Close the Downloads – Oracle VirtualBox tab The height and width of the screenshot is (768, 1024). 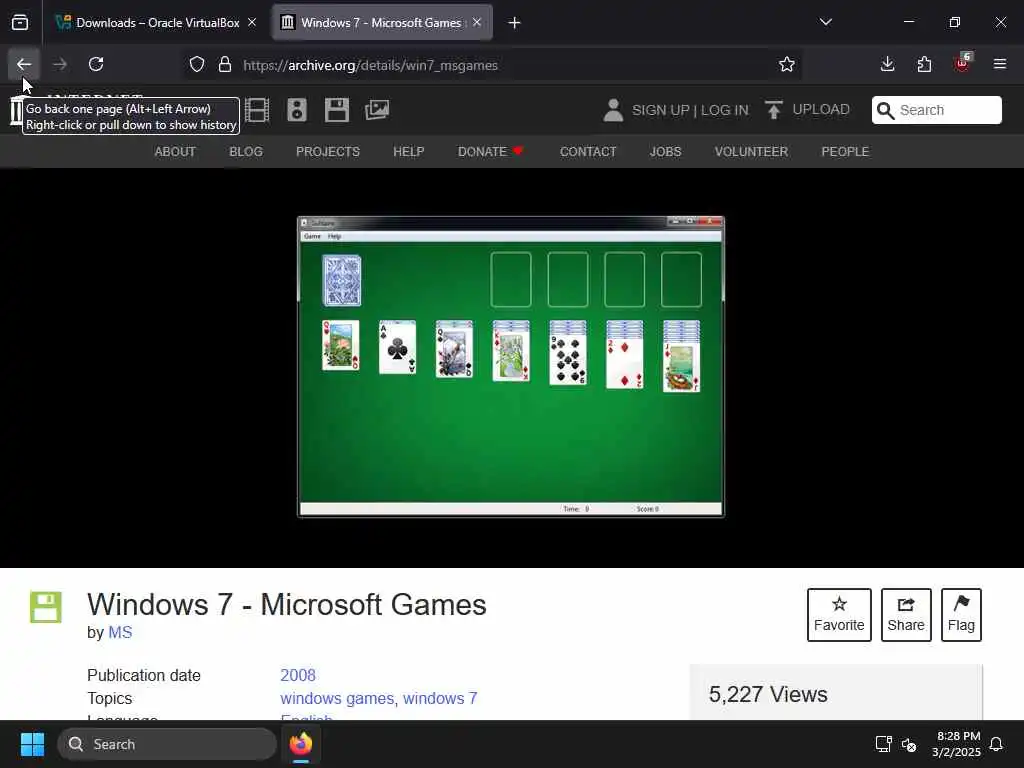coord(252,22)
